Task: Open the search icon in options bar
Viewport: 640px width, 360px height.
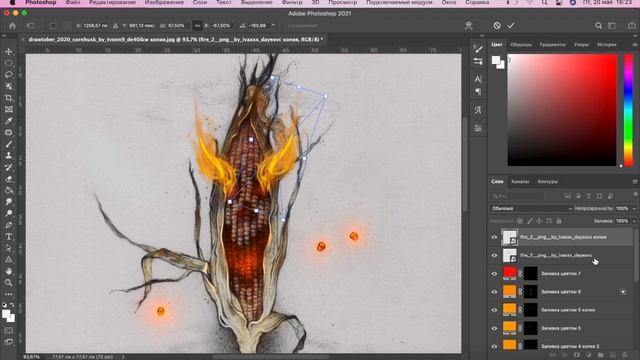Action: pyautogui.click(x=598, y=26)
